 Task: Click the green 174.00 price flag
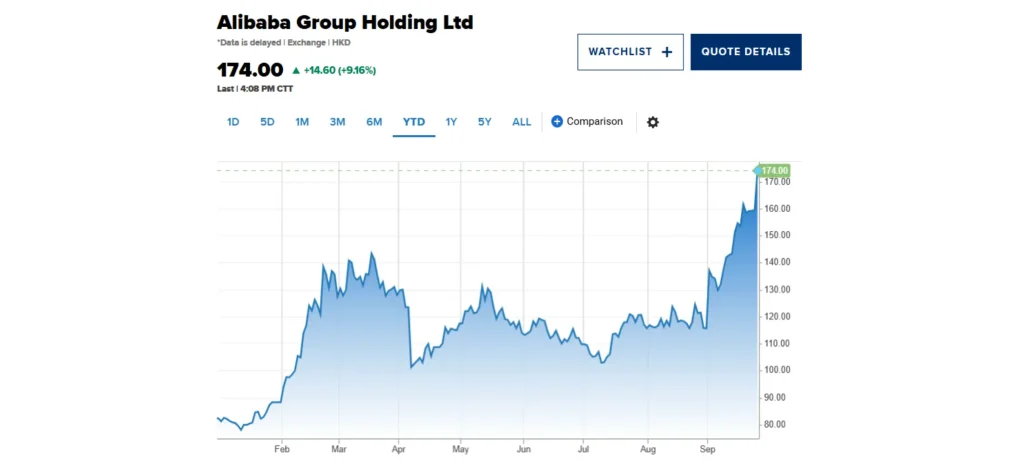coord(774,171)
